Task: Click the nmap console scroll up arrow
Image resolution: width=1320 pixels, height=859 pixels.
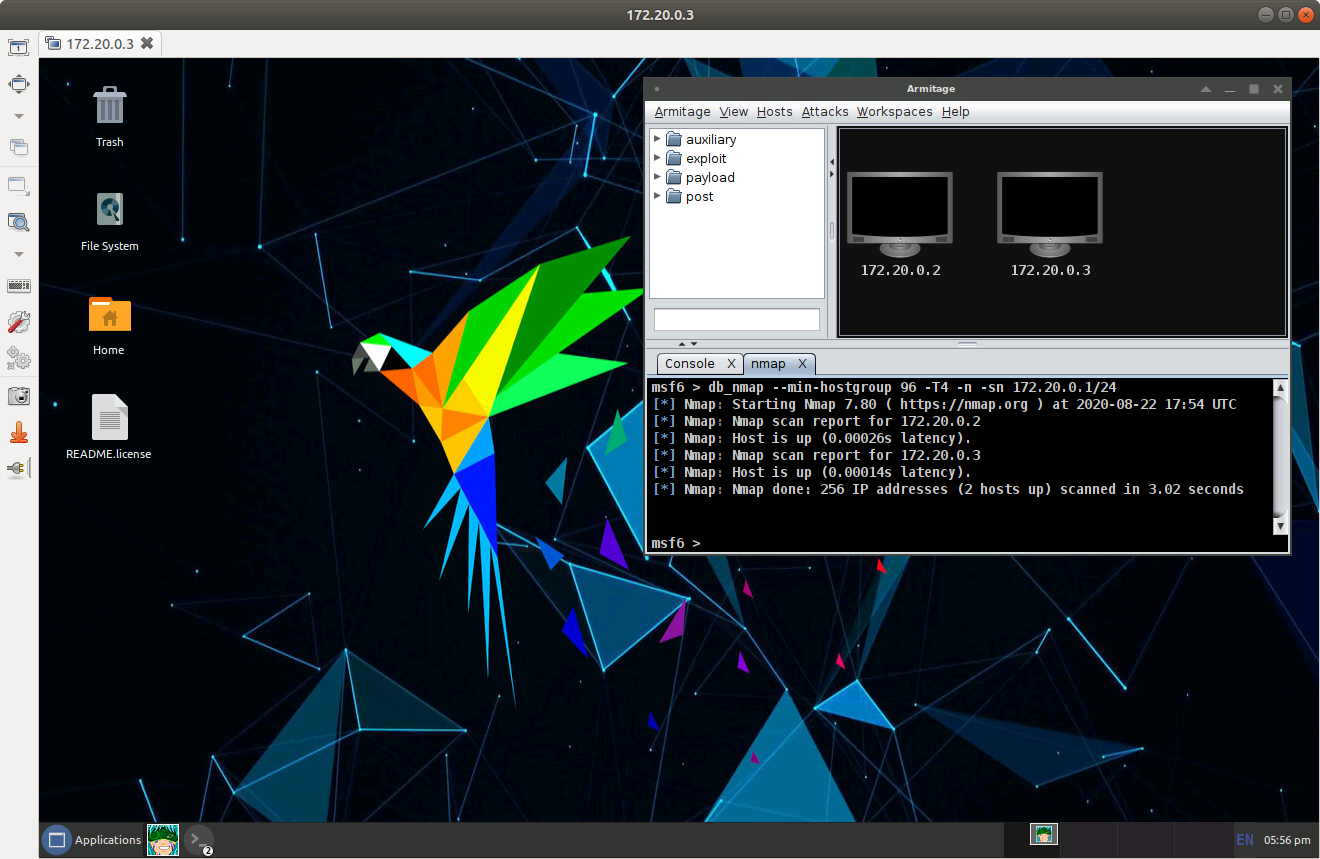Action: 1280,387
